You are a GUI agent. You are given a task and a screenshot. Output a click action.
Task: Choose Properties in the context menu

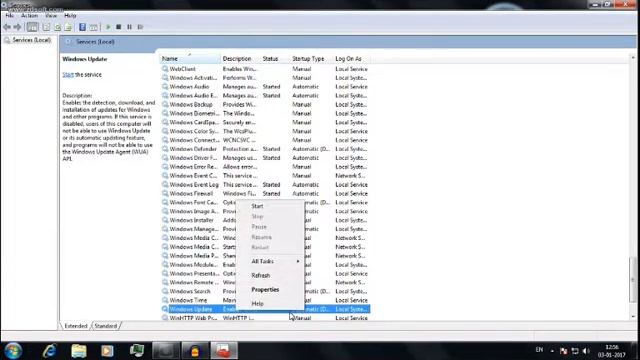270,289
